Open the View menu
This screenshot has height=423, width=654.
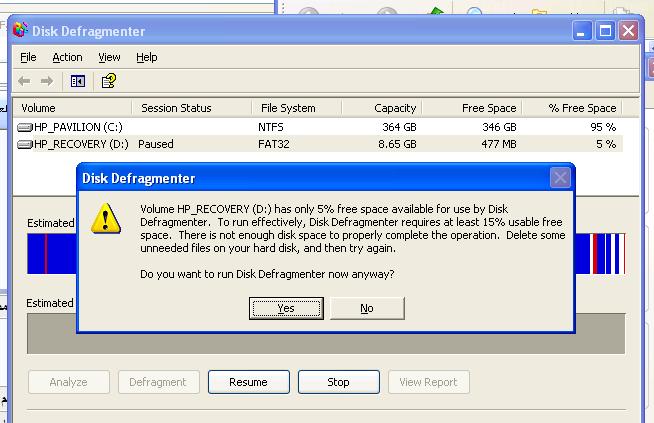[x=109, y=57]
